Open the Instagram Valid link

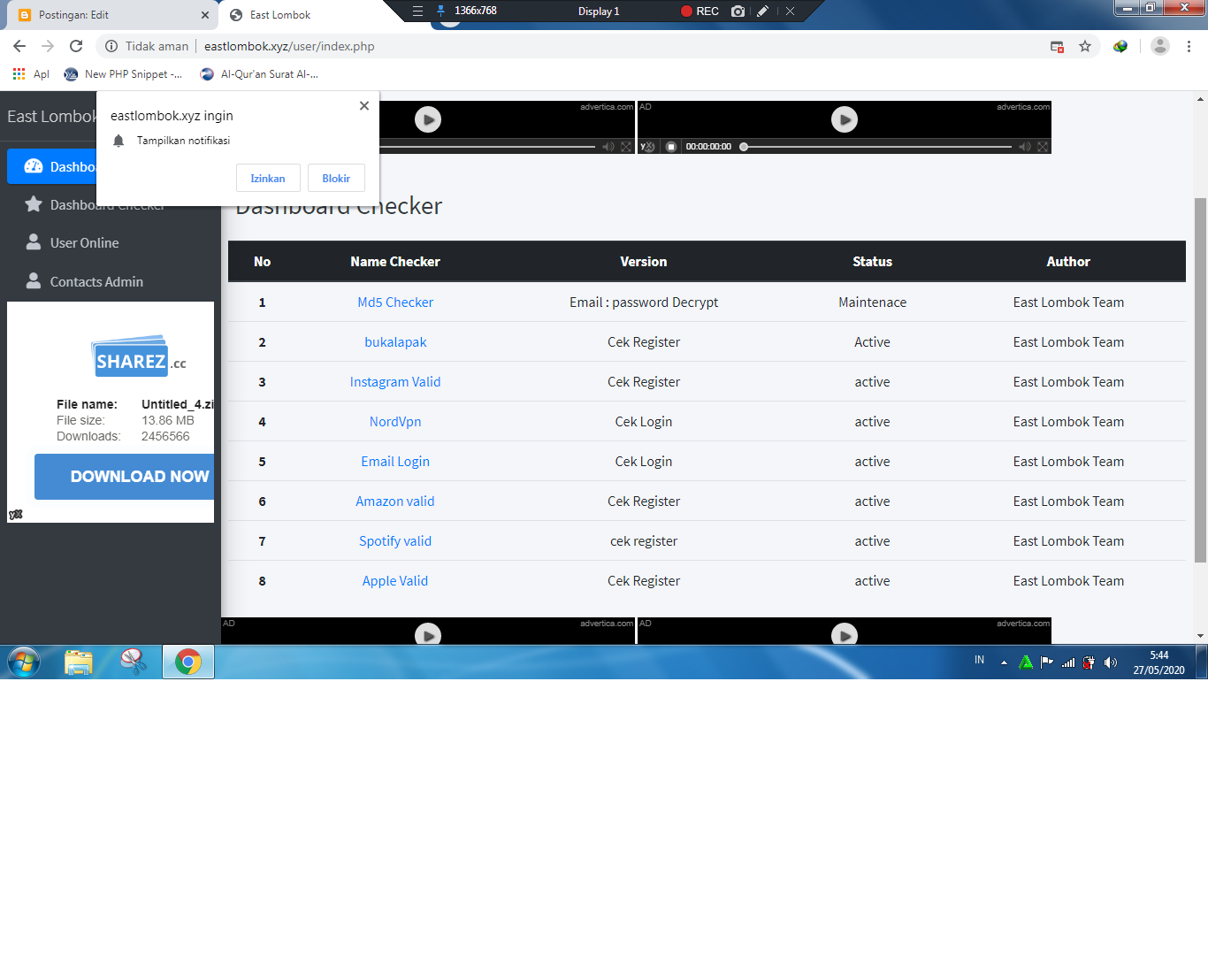pos(395,382)
